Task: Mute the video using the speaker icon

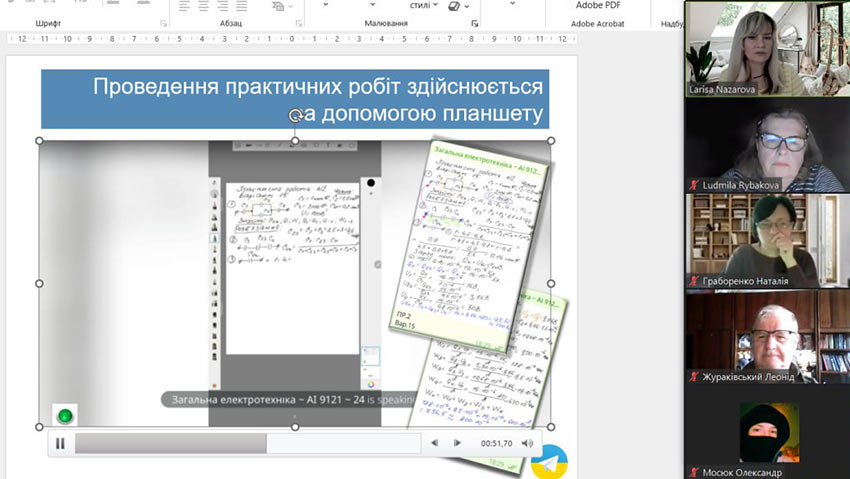Action: 527,443
